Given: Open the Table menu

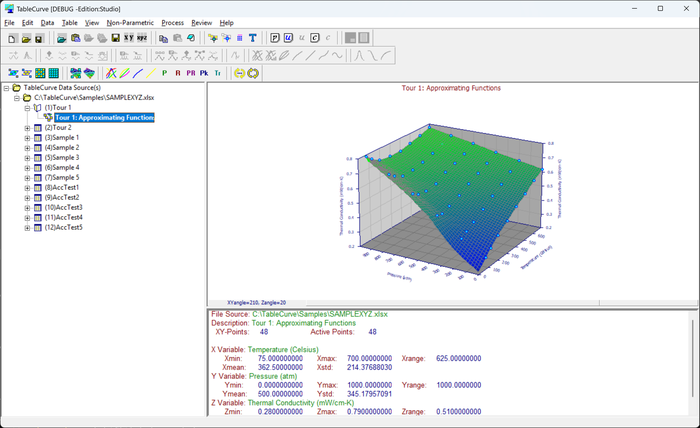Looking at the screenshot, I should click(70, 23).
